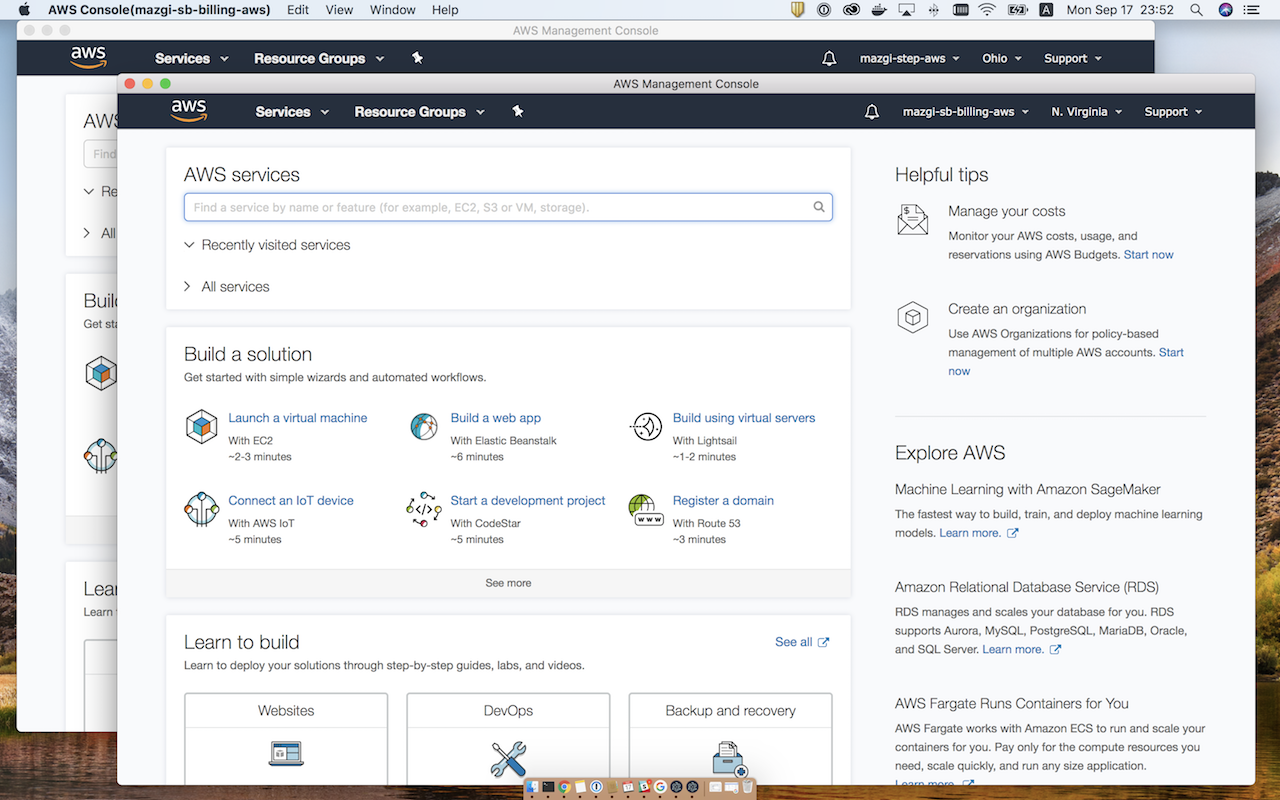The image size is (1280, 800).
Task: Open the notifications bell in front window
Action: pyautogui.click(x=872, y=112)
